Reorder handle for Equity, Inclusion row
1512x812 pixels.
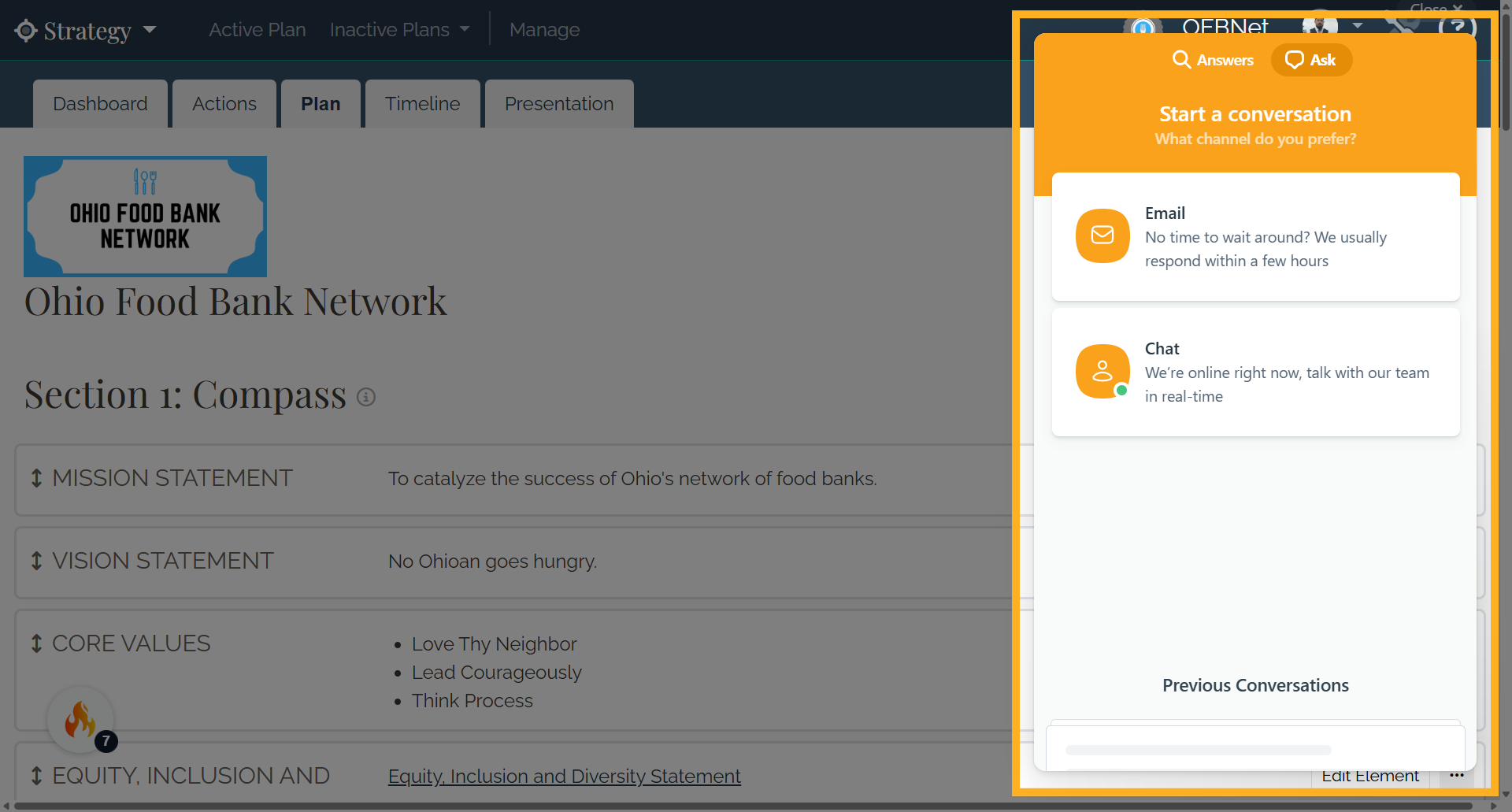click(36, 776)
